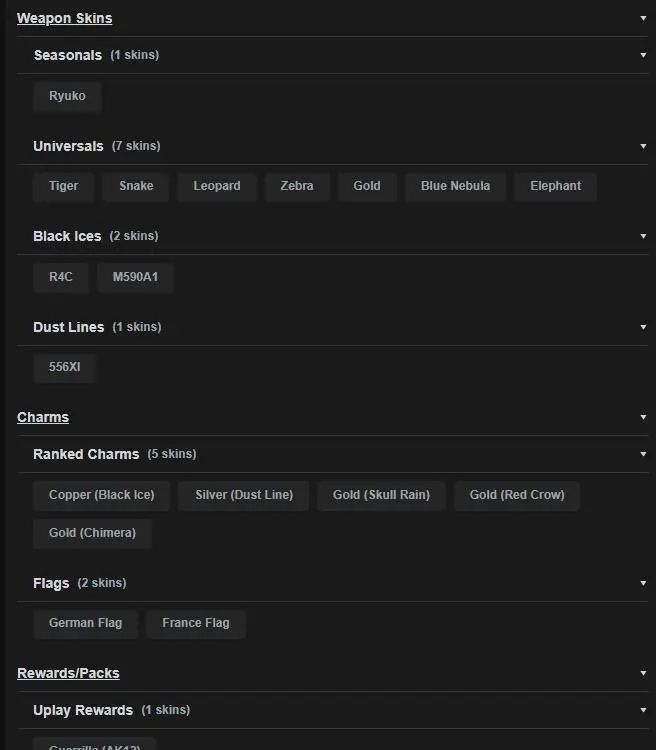Collapse the Ranked Charms category arrow
This screenshot has width=656, height=750.
(x=643, y=454)
